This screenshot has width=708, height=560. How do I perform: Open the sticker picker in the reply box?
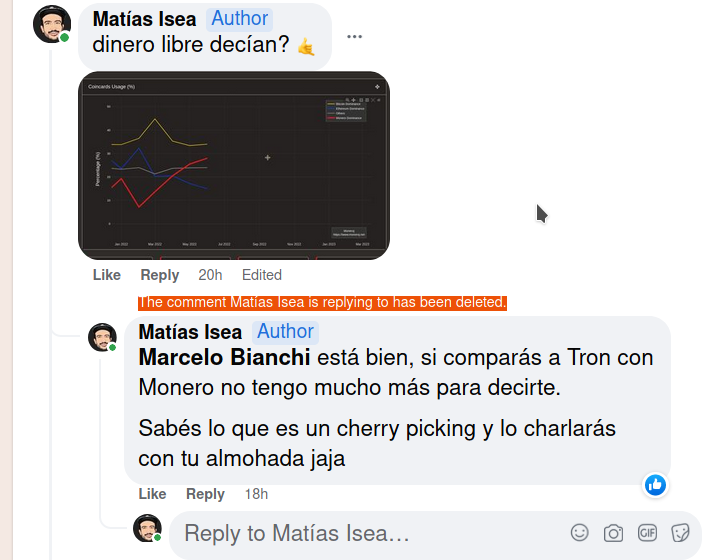681,533
